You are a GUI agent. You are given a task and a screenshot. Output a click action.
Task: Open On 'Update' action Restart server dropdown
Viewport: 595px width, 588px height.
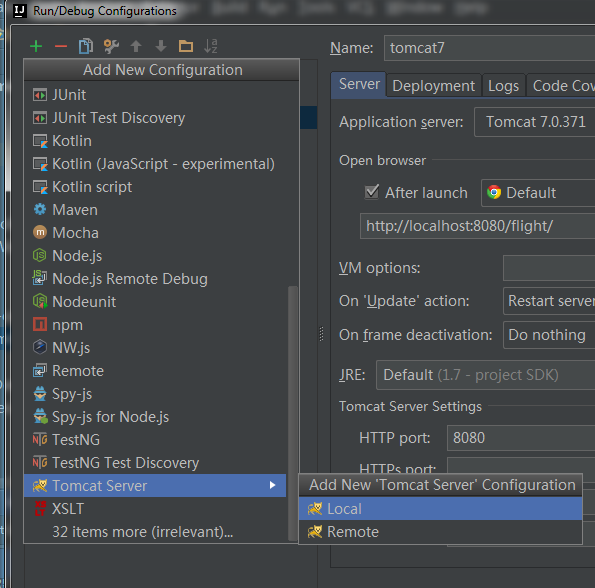tap(549, 301)
